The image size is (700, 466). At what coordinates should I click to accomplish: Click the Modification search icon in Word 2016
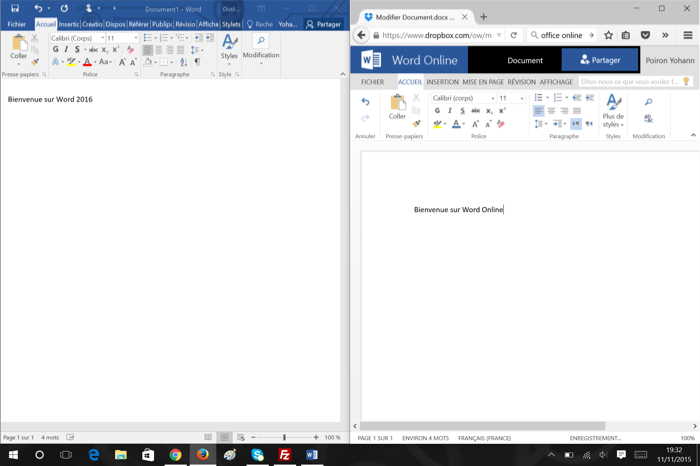tap(261, 42)
